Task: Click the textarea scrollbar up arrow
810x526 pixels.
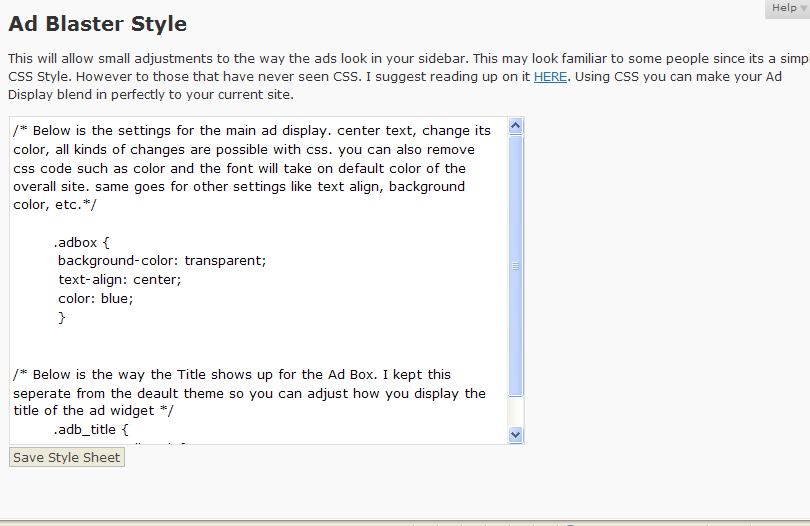Action: [515, 126]
